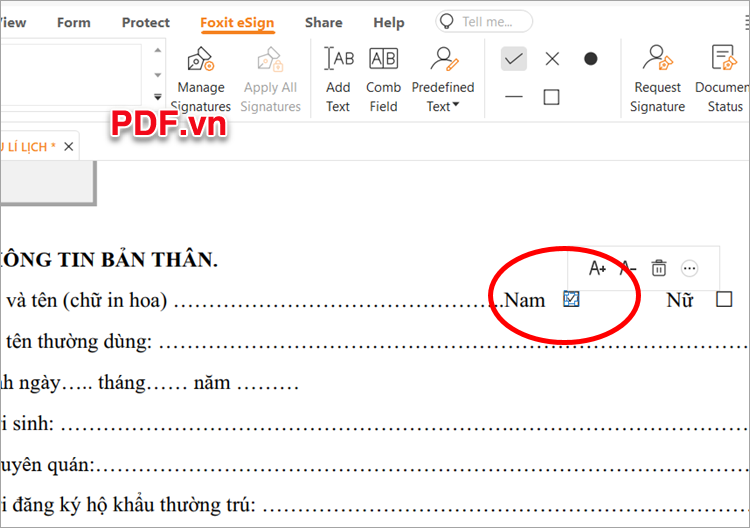Click the Tell me search box

[485, 22]
